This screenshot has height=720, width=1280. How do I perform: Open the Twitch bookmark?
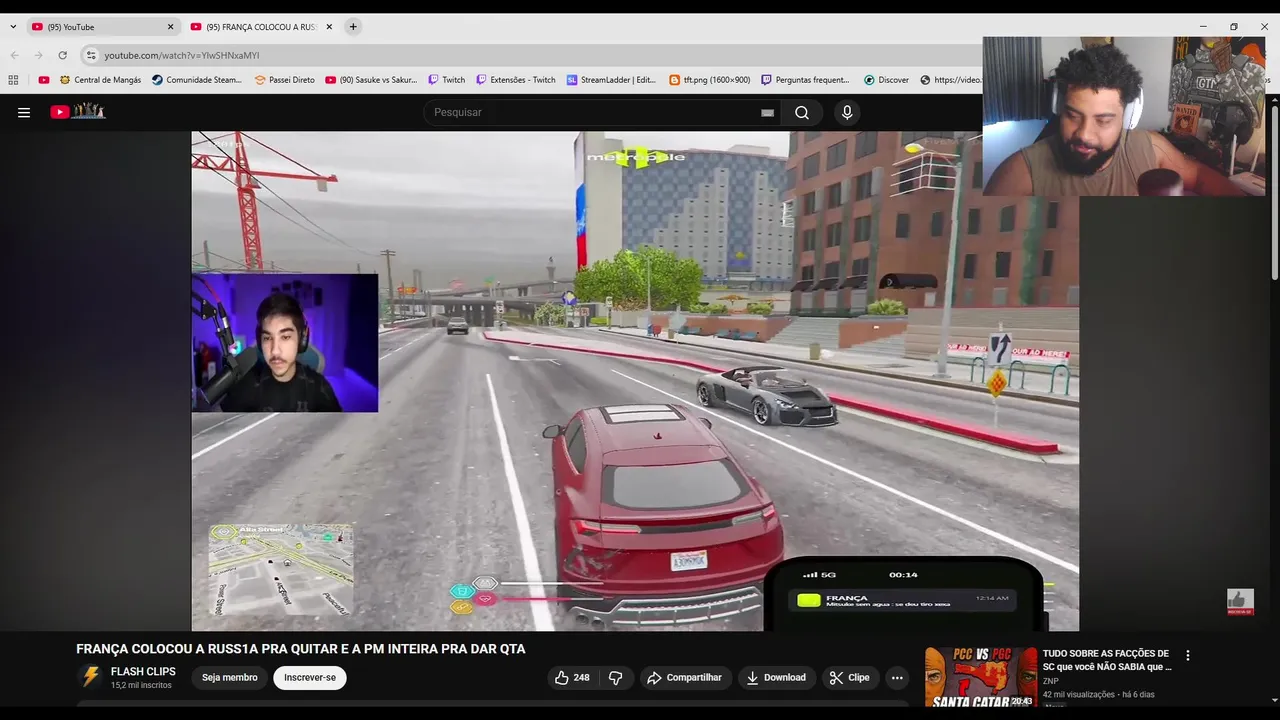[447, 80]
